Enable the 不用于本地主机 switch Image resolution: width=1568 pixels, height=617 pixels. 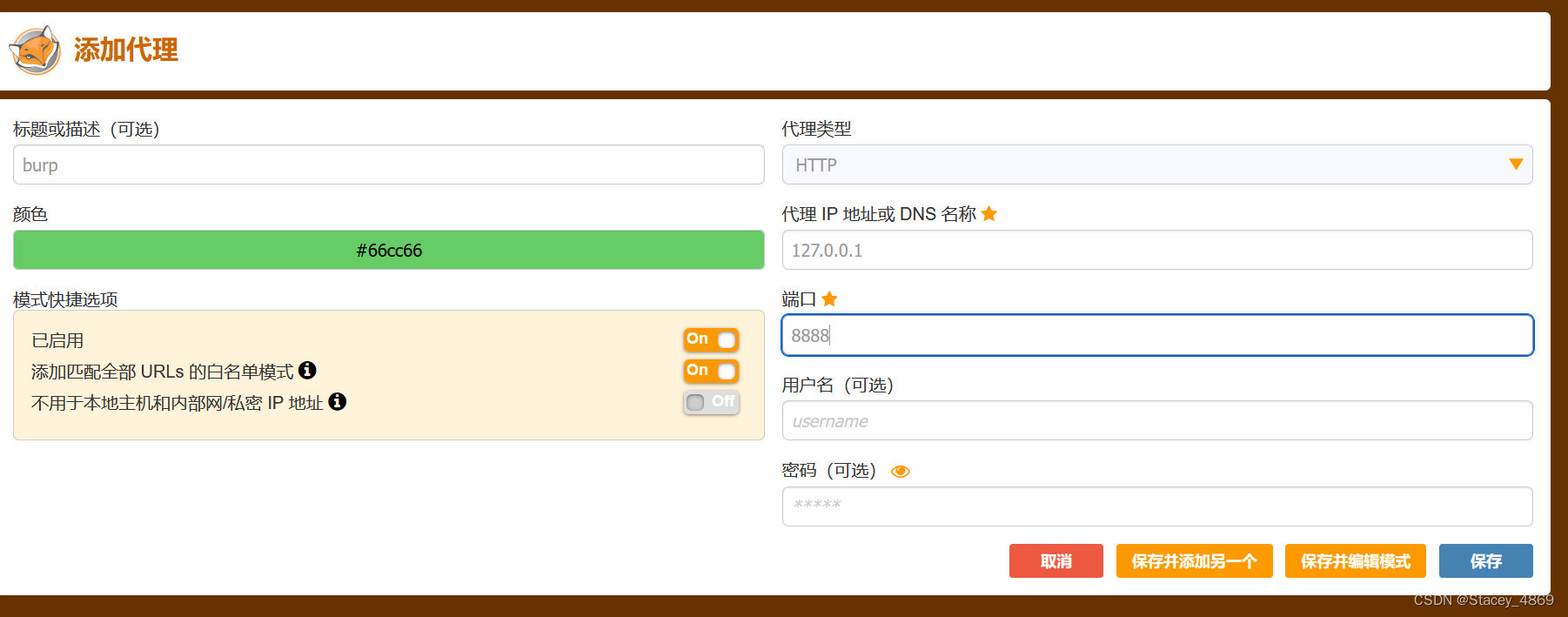tap(711, 402)
